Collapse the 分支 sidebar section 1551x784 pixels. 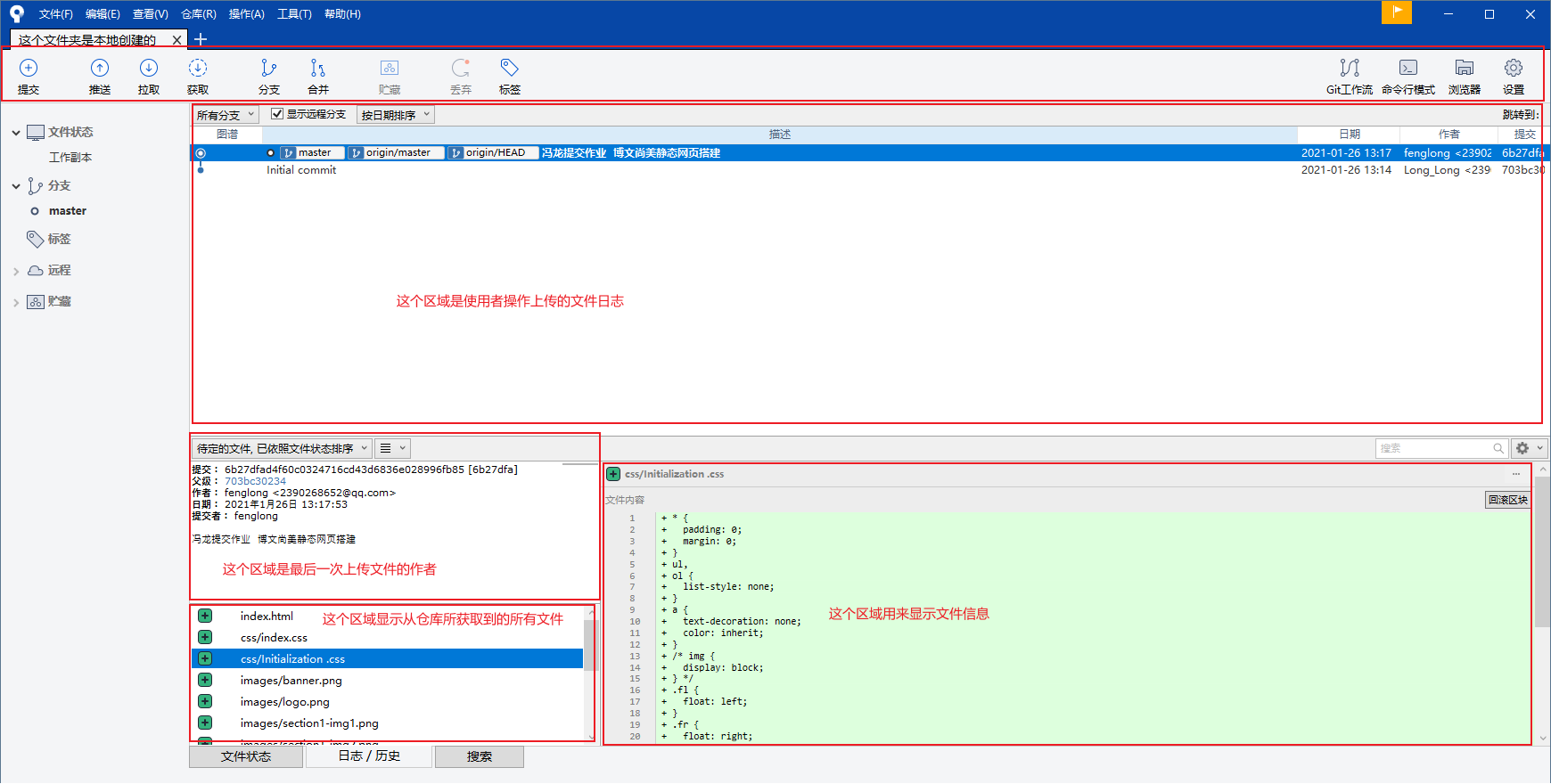[16, 186]
